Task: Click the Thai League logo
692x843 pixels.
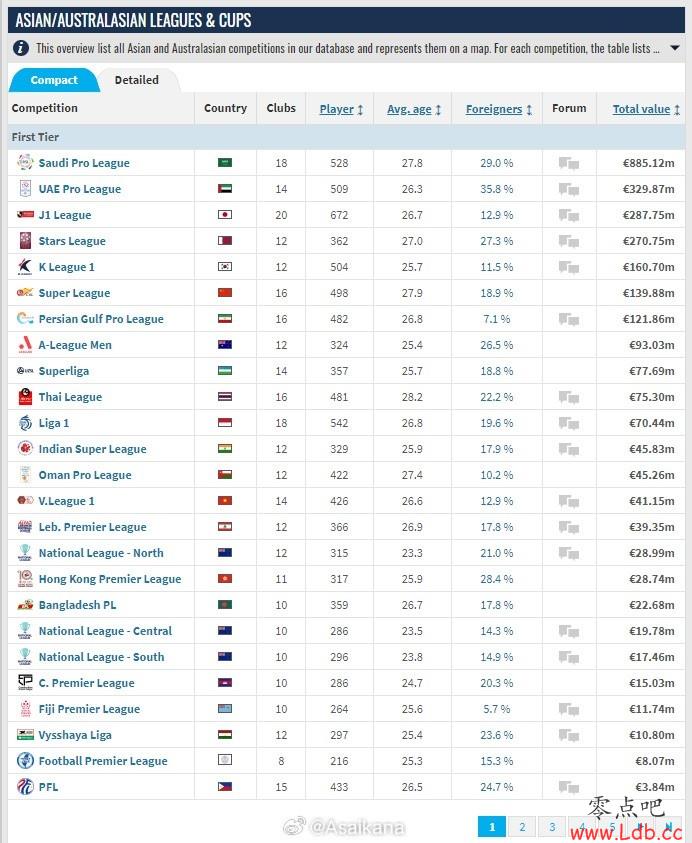Action: [x=25, y=397]
